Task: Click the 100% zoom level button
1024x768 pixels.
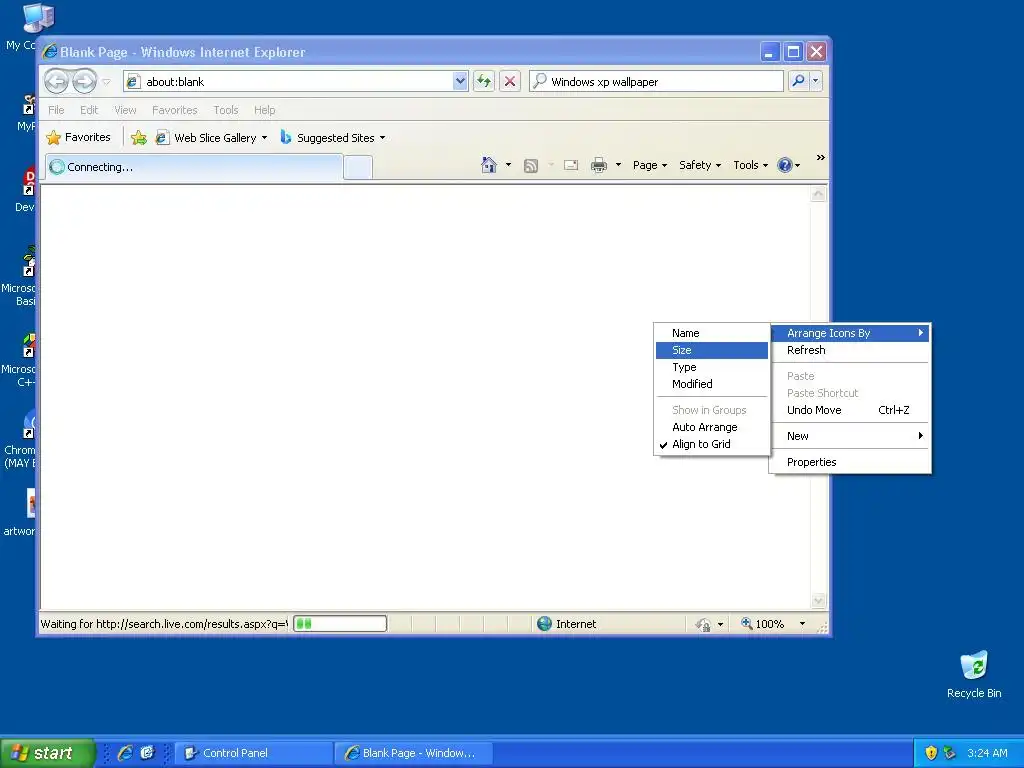Action: tap(763, 624)
